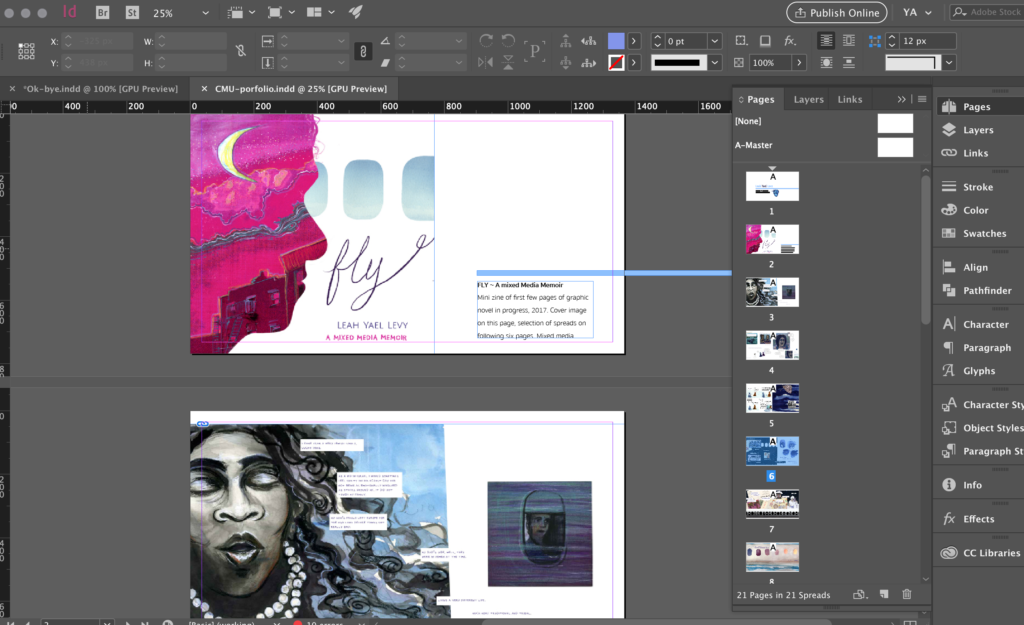Image resolution: width=1024 pixels, height=625 pixels.
Task: Click the GPU performance rocket icon
Action: point(356,12)
